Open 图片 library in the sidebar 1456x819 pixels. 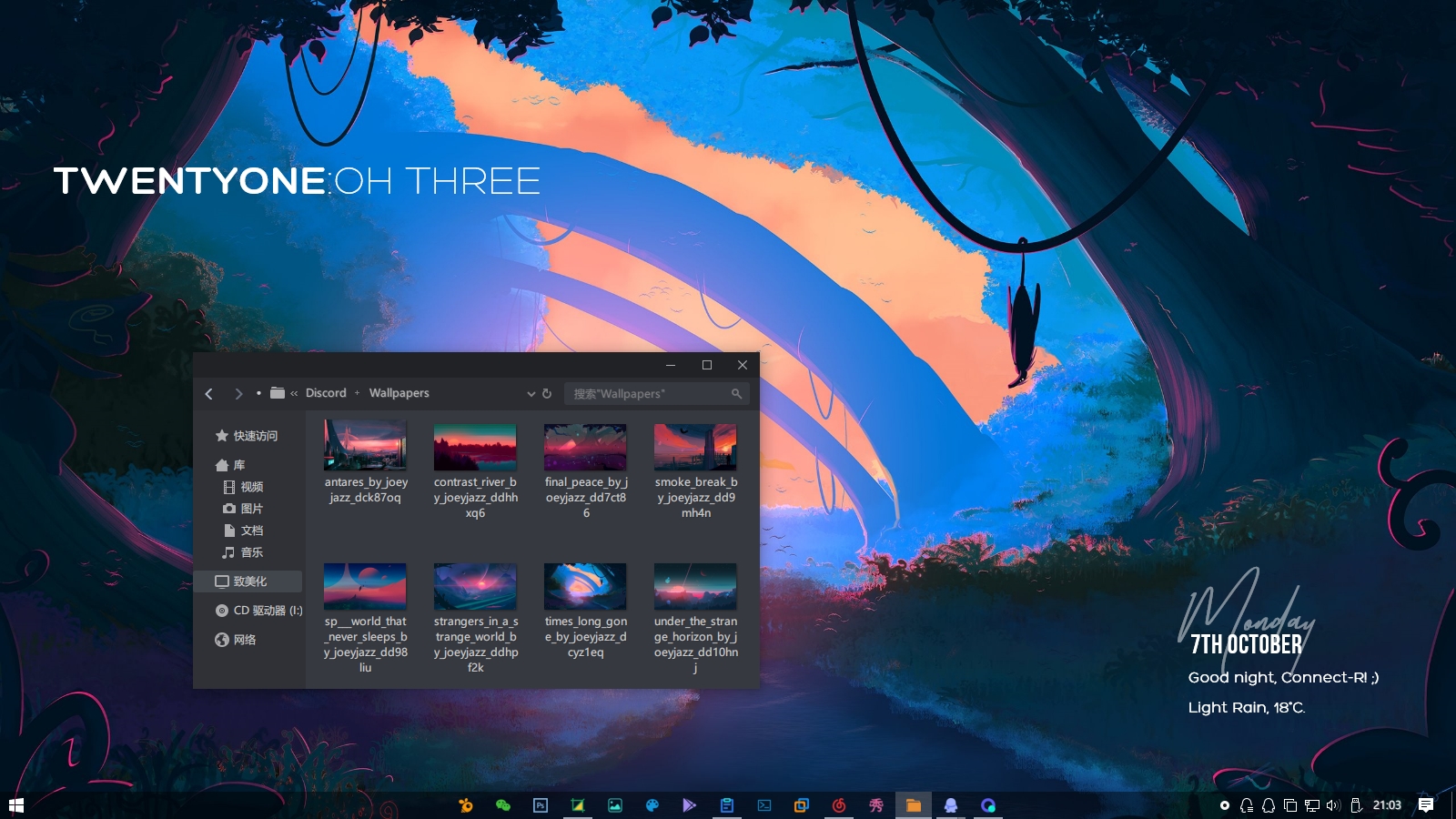coord(244,509)
